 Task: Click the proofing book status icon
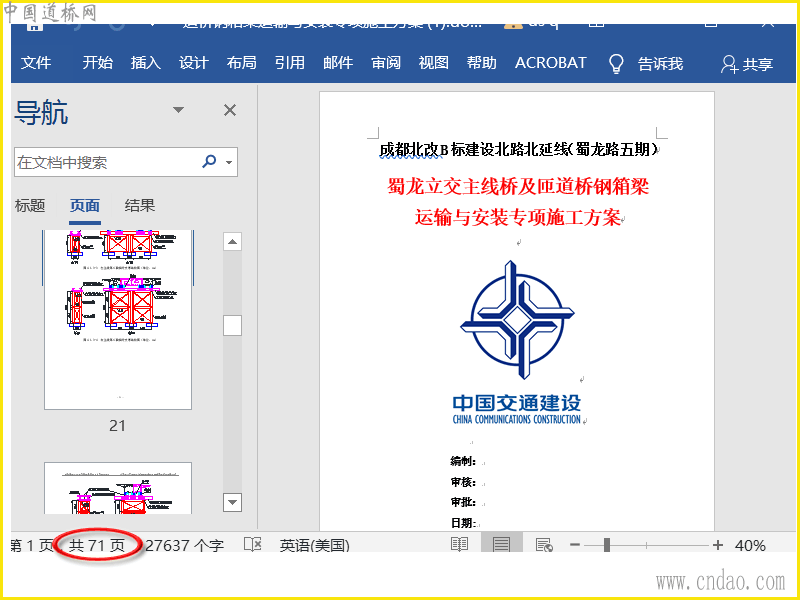pyautogui.click(x=253, y=544)
